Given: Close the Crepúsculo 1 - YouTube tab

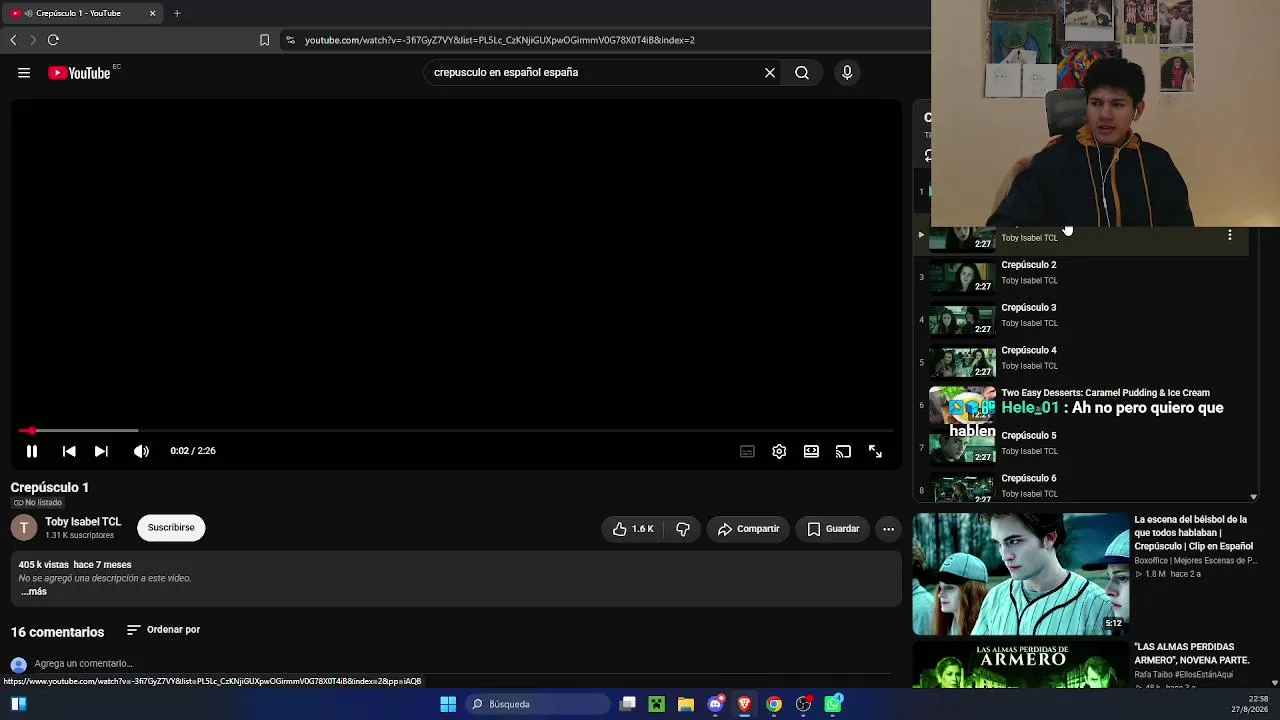Looking at the screenshot, I should 152,13.
